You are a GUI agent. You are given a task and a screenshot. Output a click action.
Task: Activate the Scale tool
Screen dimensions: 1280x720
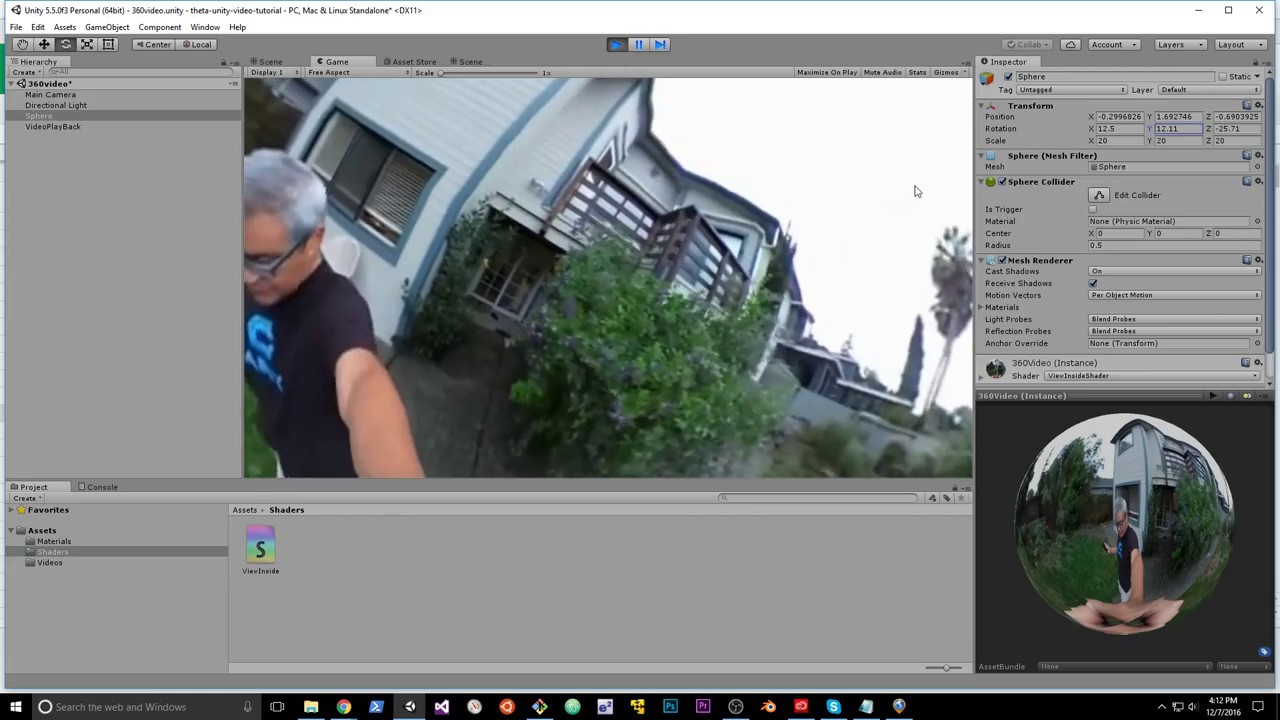pyautogui.click(x=87, y=44)
